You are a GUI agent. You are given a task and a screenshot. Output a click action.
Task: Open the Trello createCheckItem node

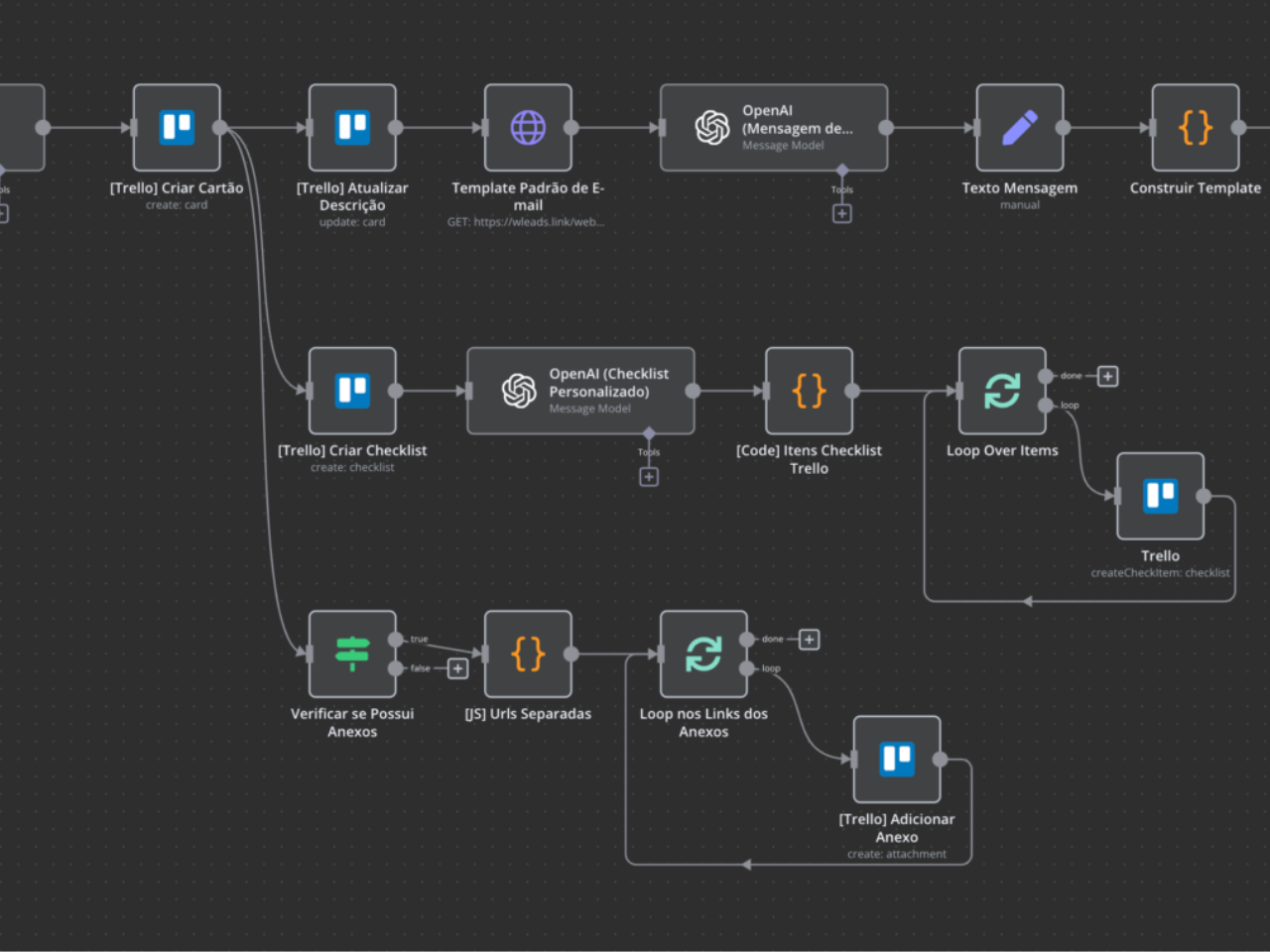tap(1160, 496)
